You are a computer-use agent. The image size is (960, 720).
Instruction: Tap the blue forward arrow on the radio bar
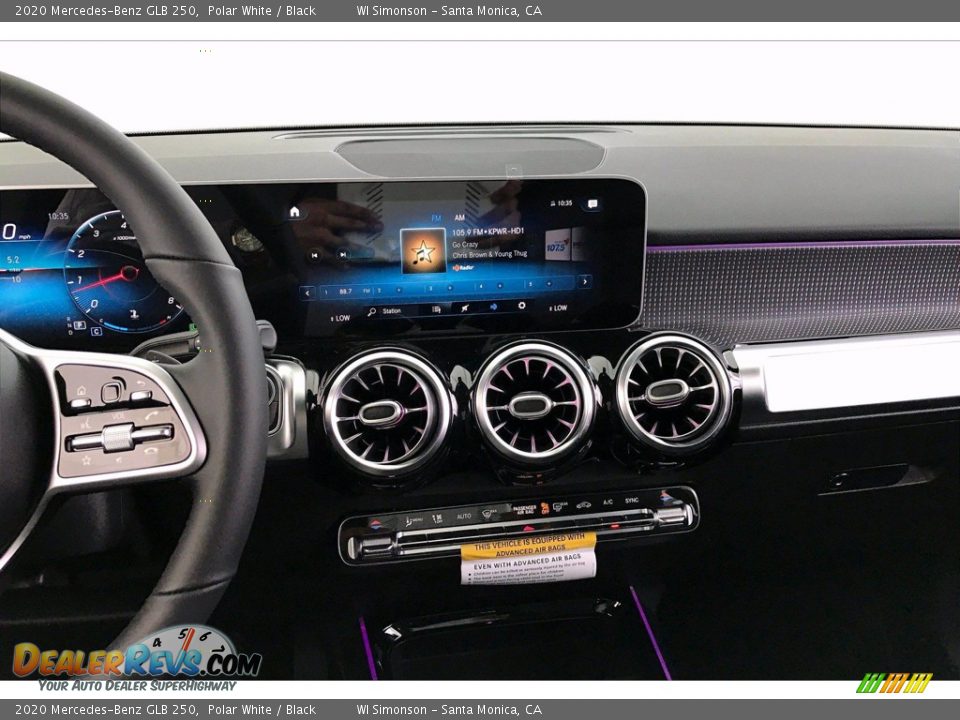point(493,307)
